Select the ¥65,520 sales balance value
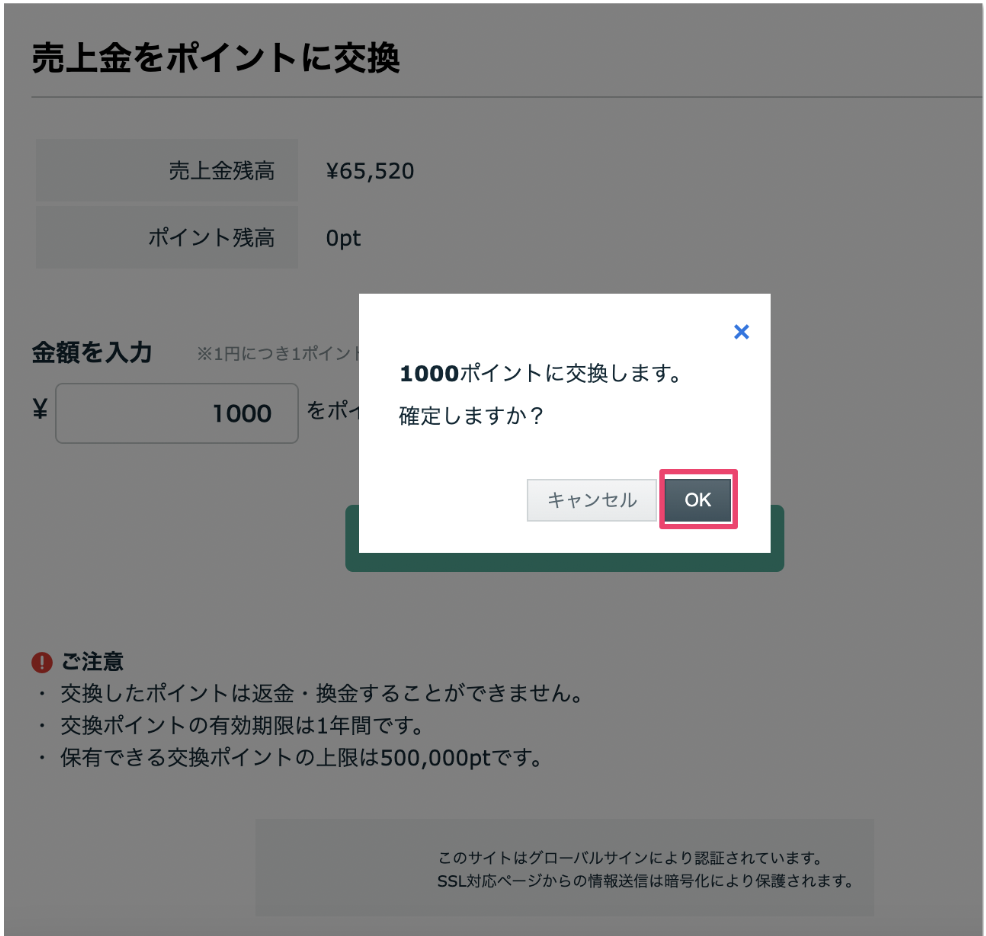 [370, 171]
